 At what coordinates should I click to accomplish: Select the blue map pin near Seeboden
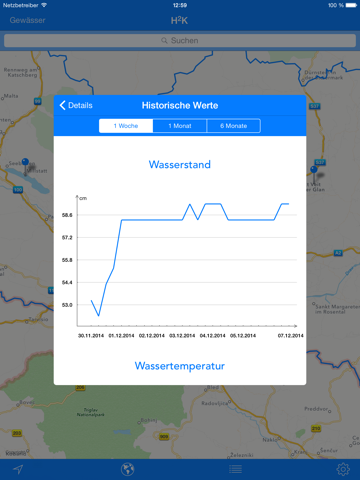(25, 162)
